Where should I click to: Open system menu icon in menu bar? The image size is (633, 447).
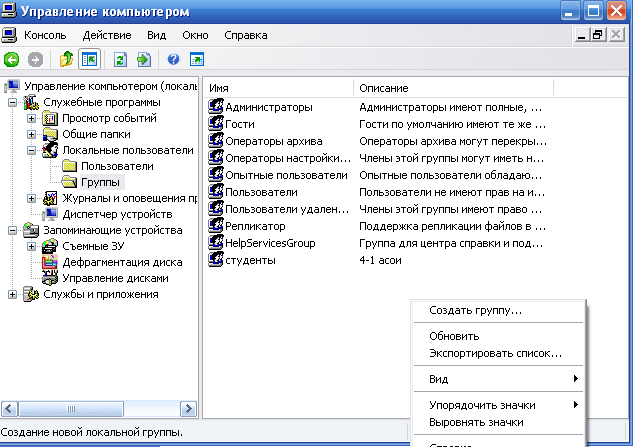(x=9, y=35)
